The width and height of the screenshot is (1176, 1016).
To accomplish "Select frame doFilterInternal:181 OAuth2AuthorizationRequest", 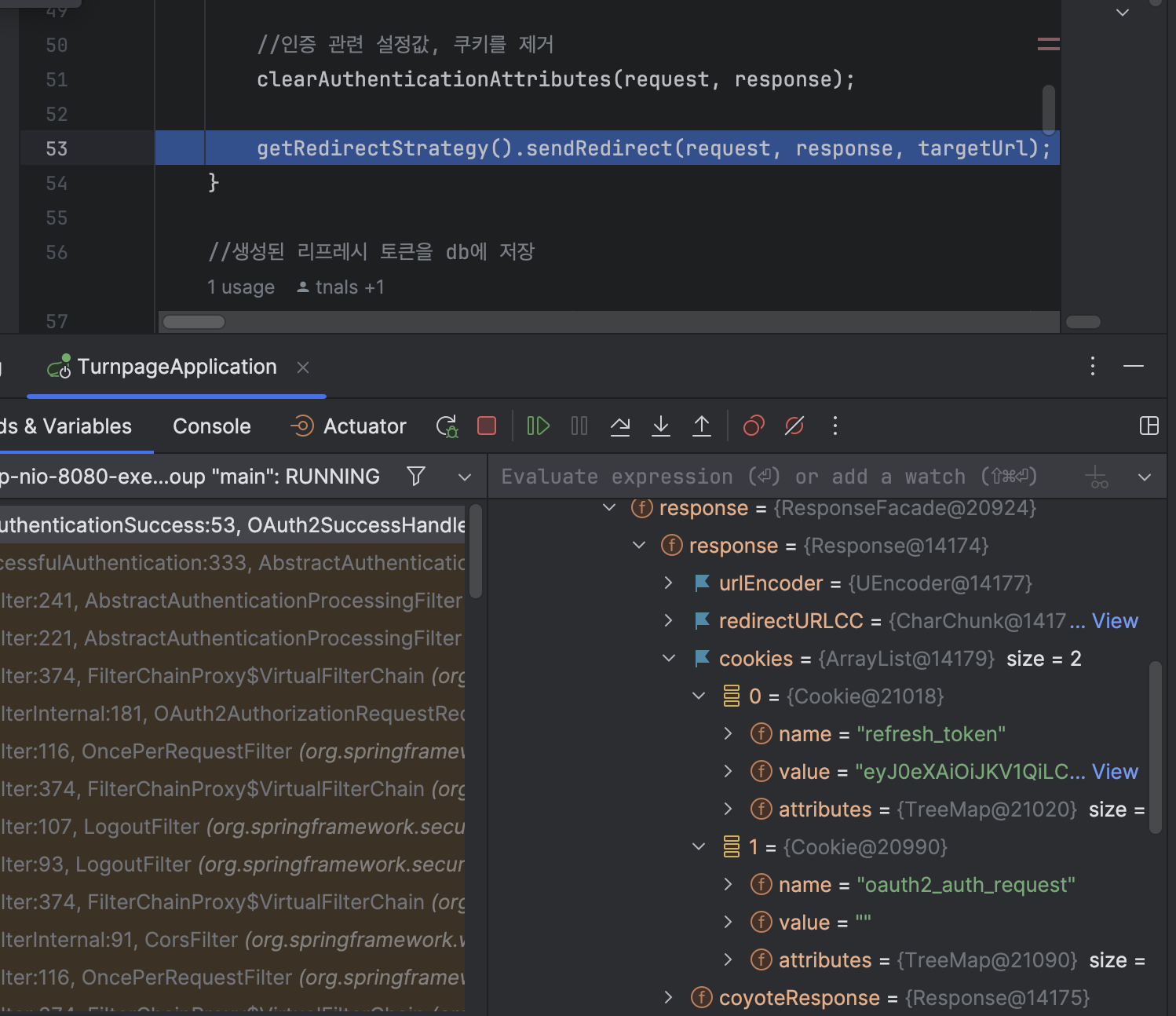I will (x=232, y=714).
